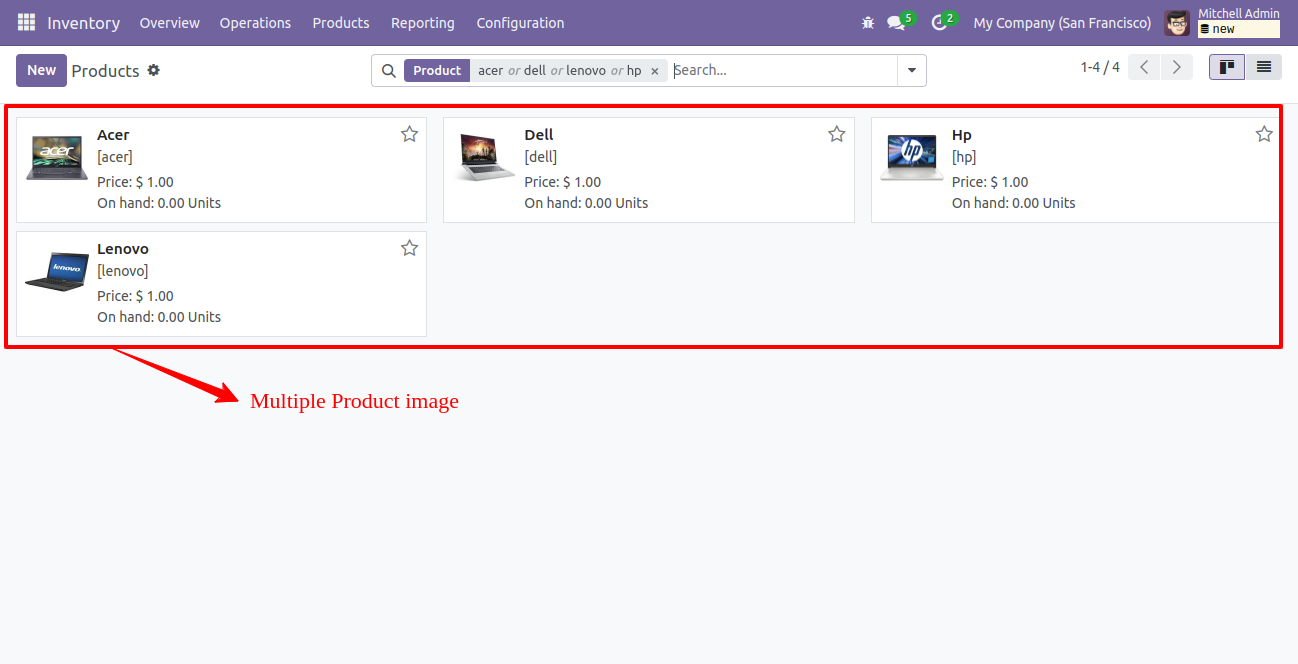1298x664 pixels.
Task: Open the Overview menu
Action: [x=169, y=22]
